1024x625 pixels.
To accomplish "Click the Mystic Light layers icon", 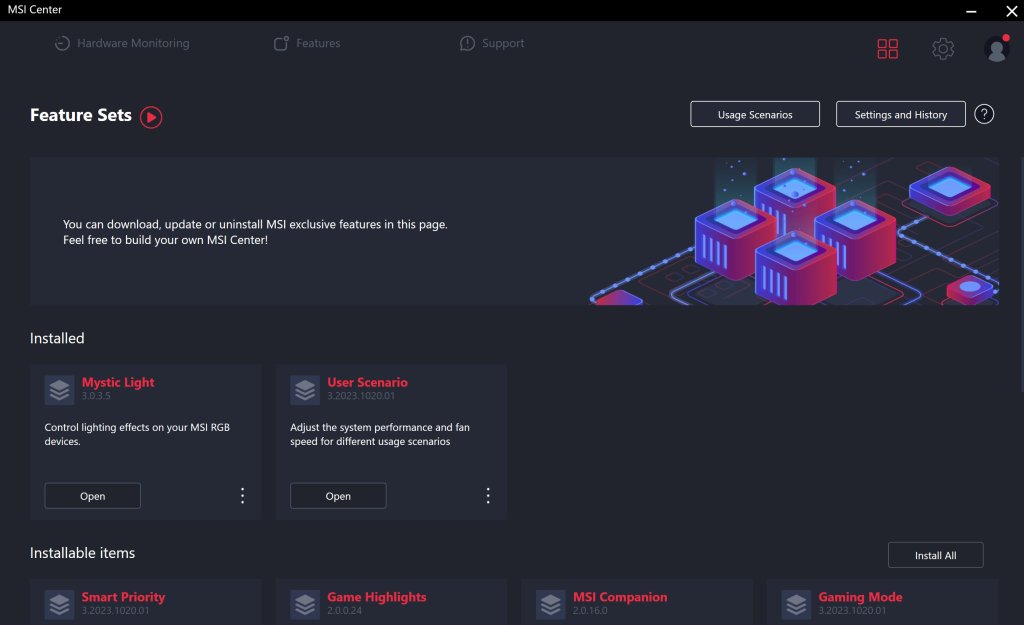I will [59, 390].
